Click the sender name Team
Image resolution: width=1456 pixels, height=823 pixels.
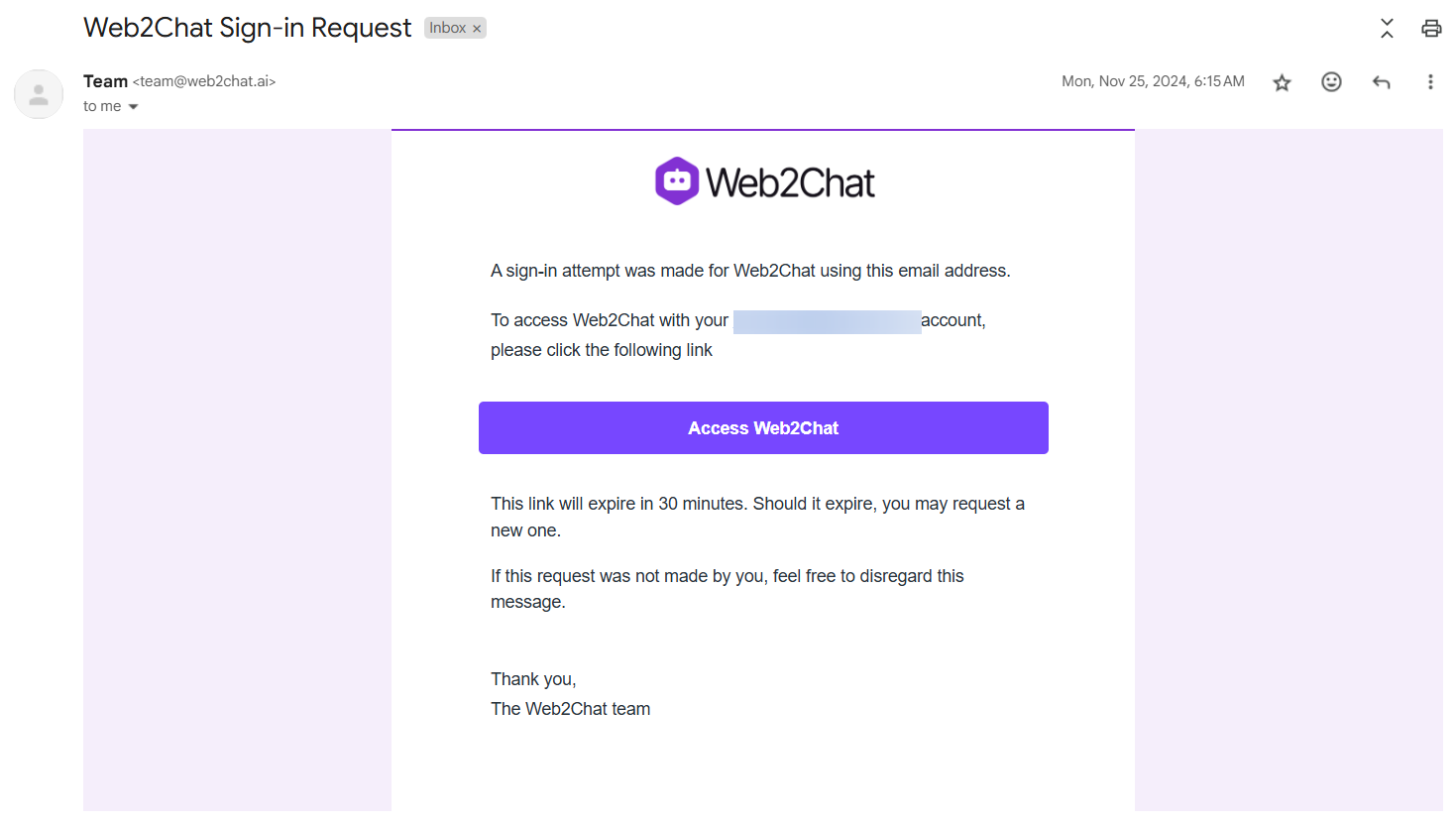pos(105,81)
